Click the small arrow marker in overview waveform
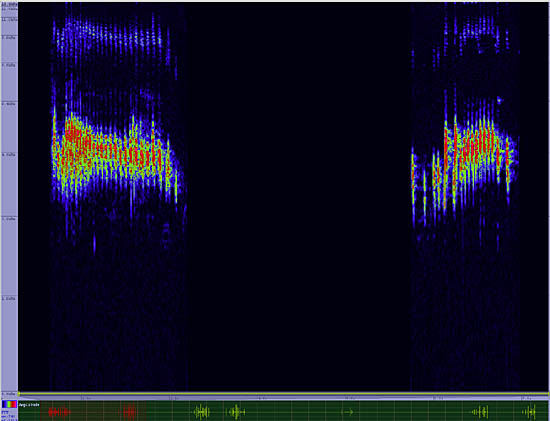The height and width of the screenshot is (421, 550). pyautogui.click(x=347, y=412)
